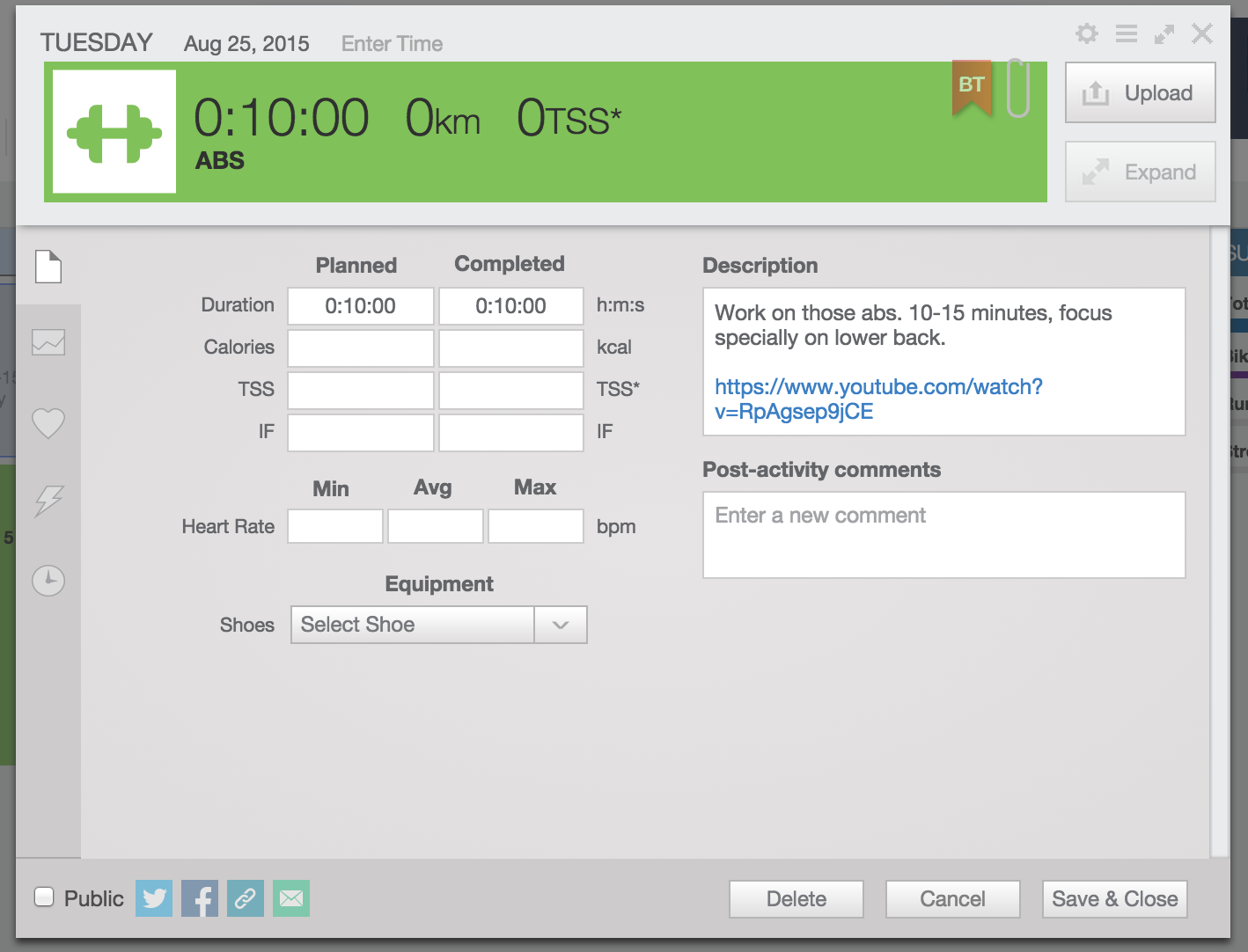Screen dimensions: 1248x952
Task: Click the strength dumbbell workout icon
Action: [114, 132]
